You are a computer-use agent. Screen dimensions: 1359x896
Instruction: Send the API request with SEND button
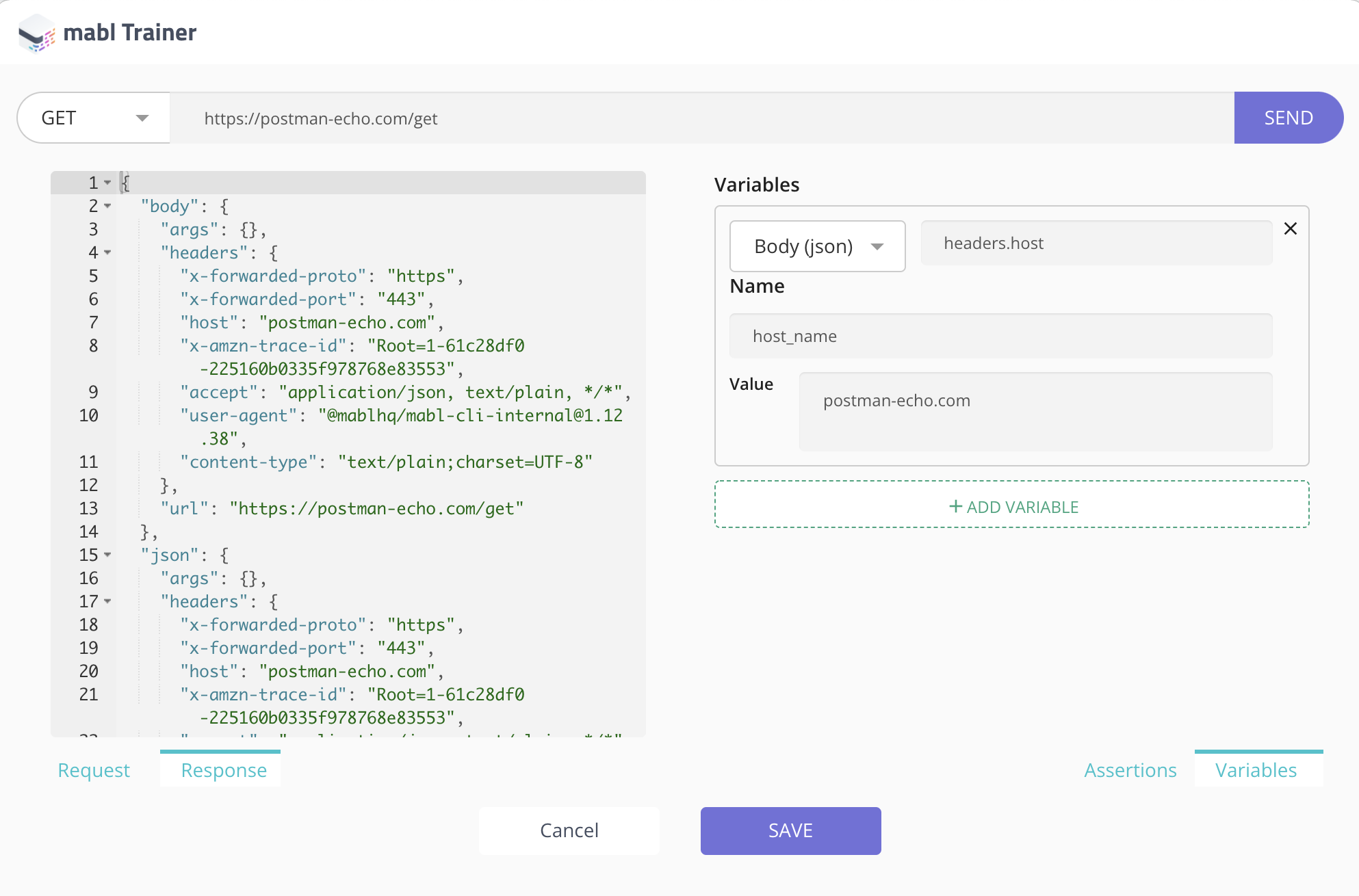(x=1289, y=118)
